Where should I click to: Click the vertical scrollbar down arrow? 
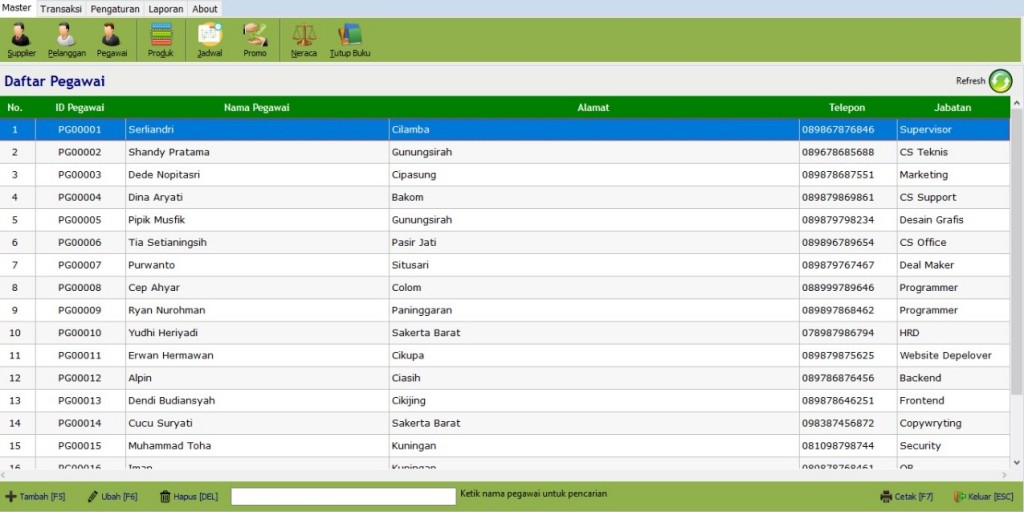[1016, 463]
